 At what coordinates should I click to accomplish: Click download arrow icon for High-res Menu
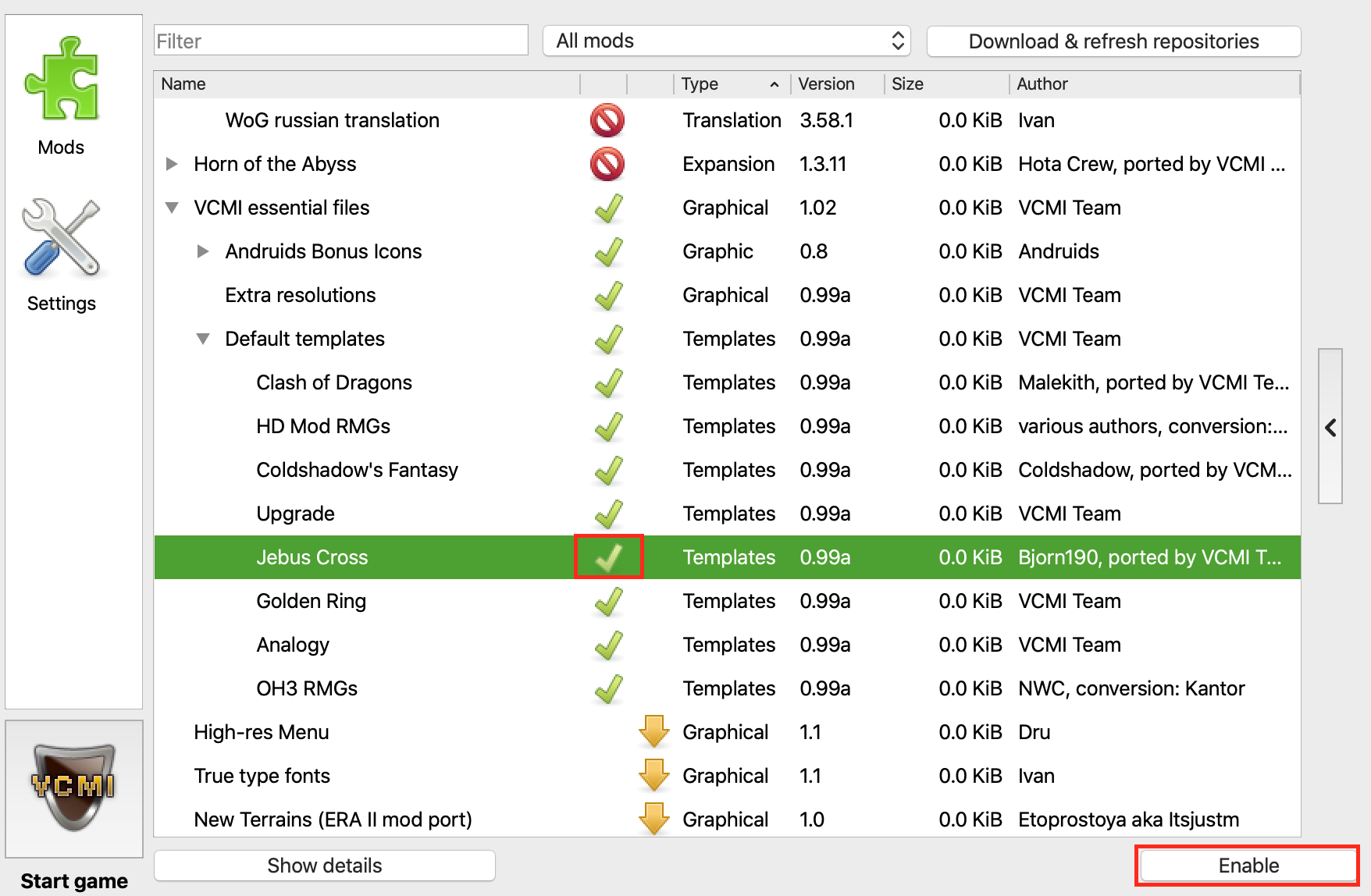pyautogui.click(x=653, y=732)
